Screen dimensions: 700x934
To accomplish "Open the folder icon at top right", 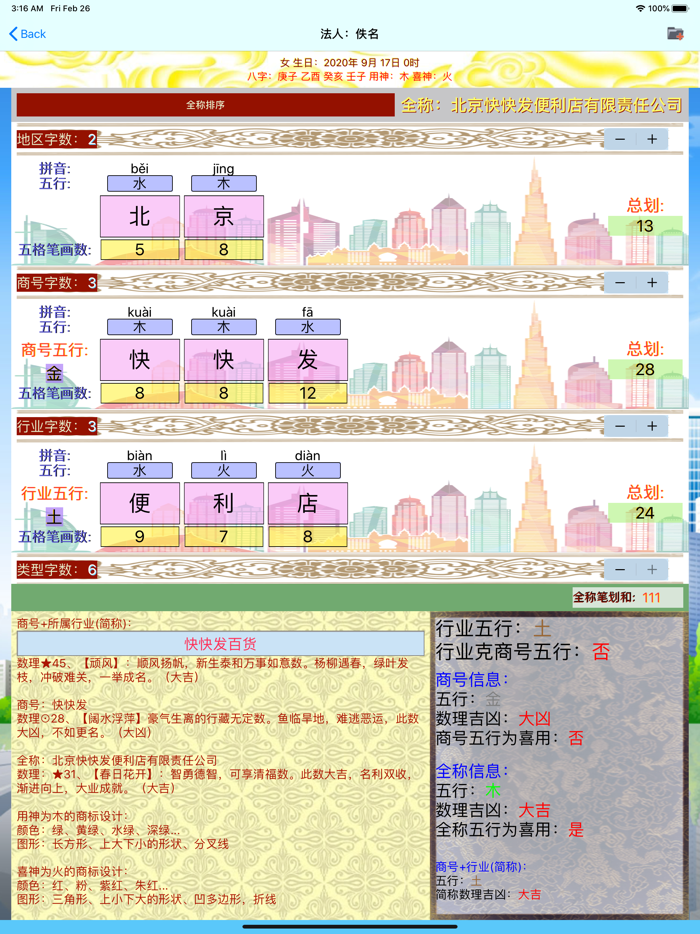I will coord(675,33).
